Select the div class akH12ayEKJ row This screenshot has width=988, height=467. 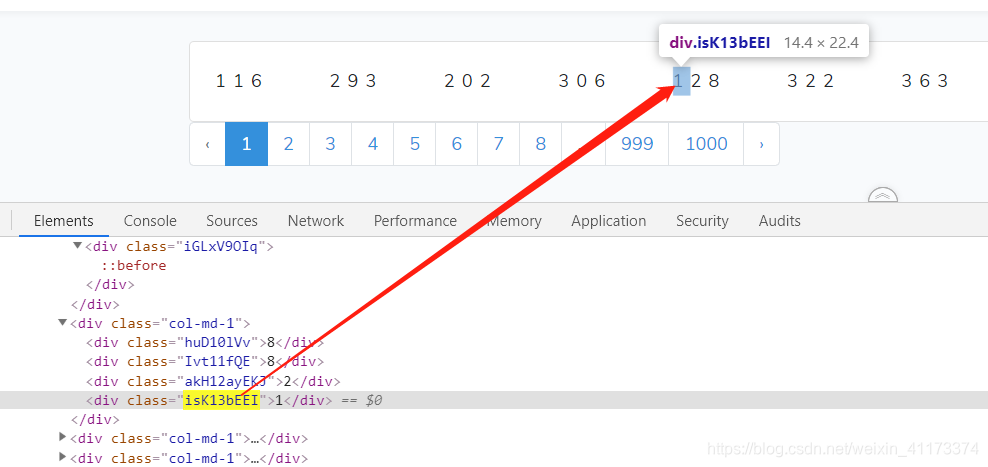coord(214,381)
